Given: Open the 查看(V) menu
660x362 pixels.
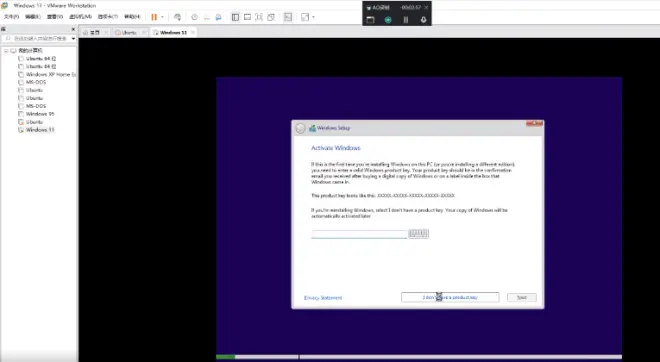Looking at the screenshot, I should (55, 17).
